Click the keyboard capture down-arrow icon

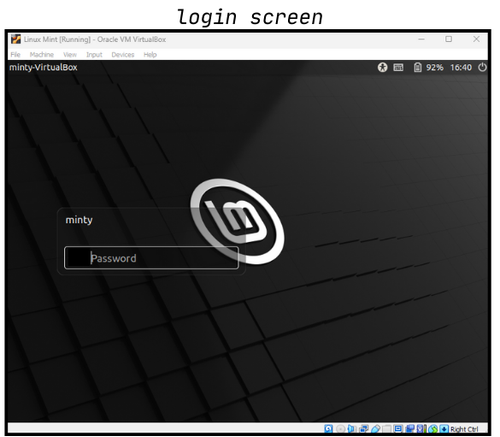click(444, 429)
